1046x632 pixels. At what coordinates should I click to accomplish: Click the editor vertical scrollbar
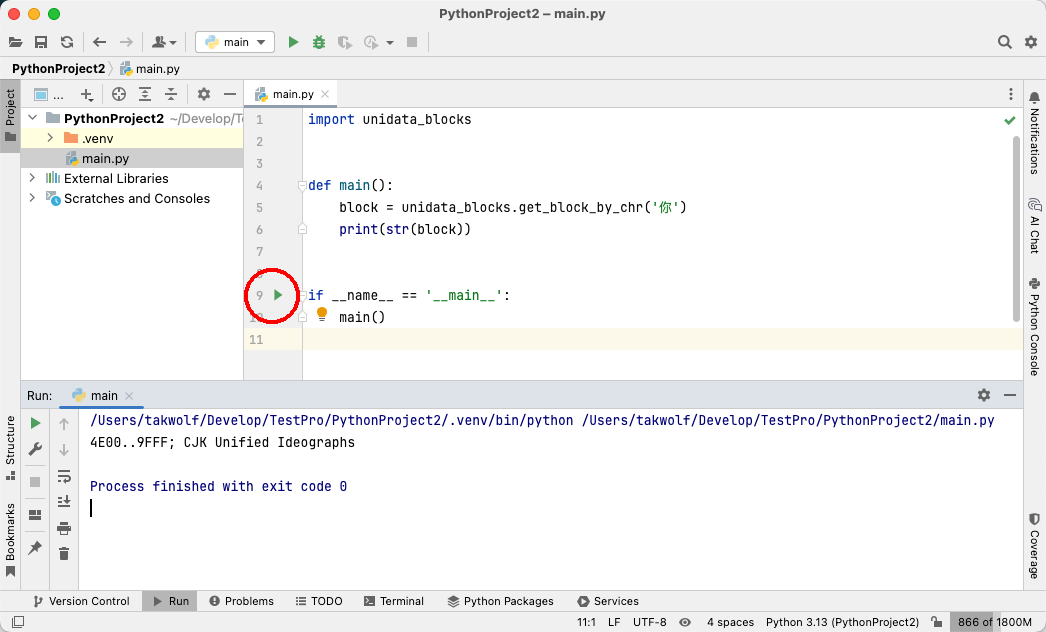(x=1016, y=228)
